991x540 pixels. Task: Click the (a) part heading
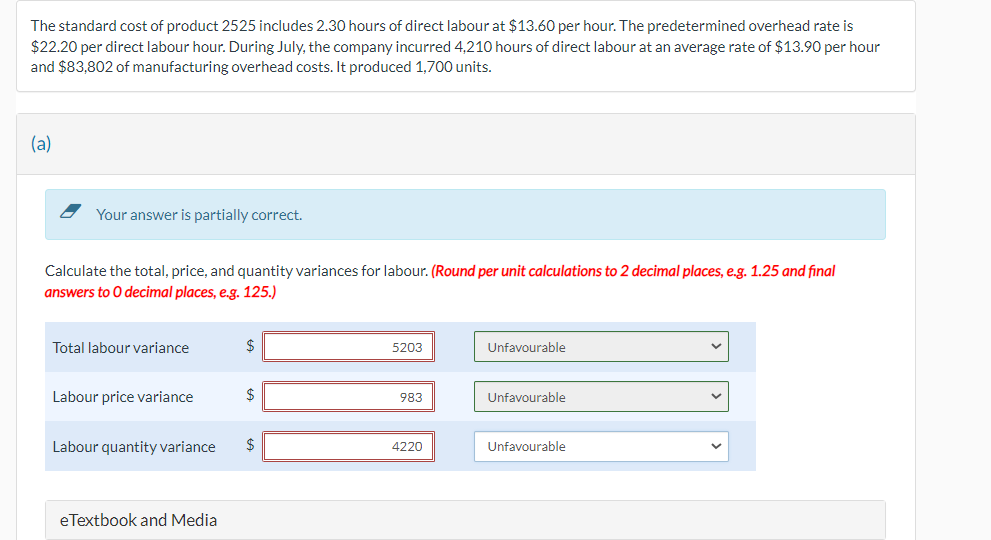pyautogui.click(x=41, y=144)
